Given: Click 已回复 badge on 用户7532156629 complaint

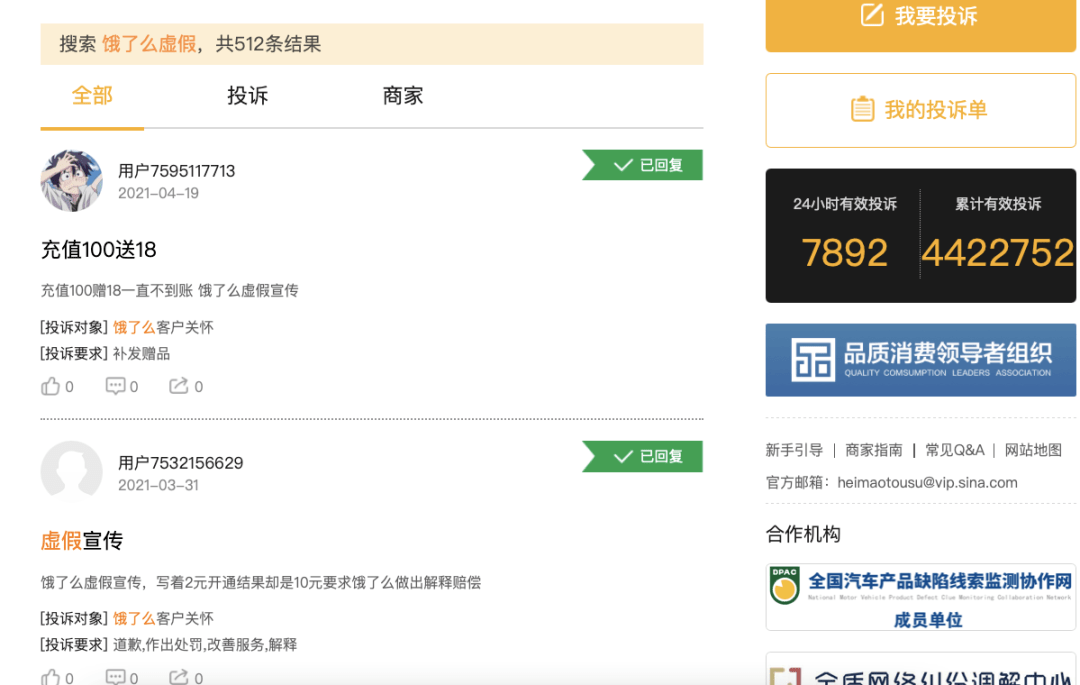Looking at the screenshot, I should (643, 456).
